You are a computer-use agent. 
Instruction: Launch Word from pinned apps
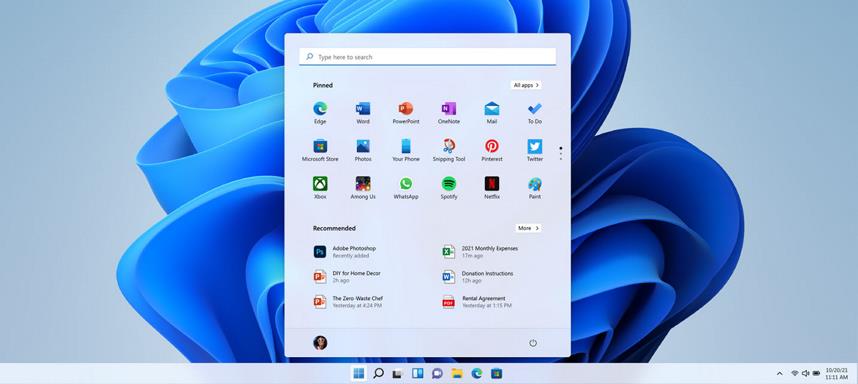point(363,113)
